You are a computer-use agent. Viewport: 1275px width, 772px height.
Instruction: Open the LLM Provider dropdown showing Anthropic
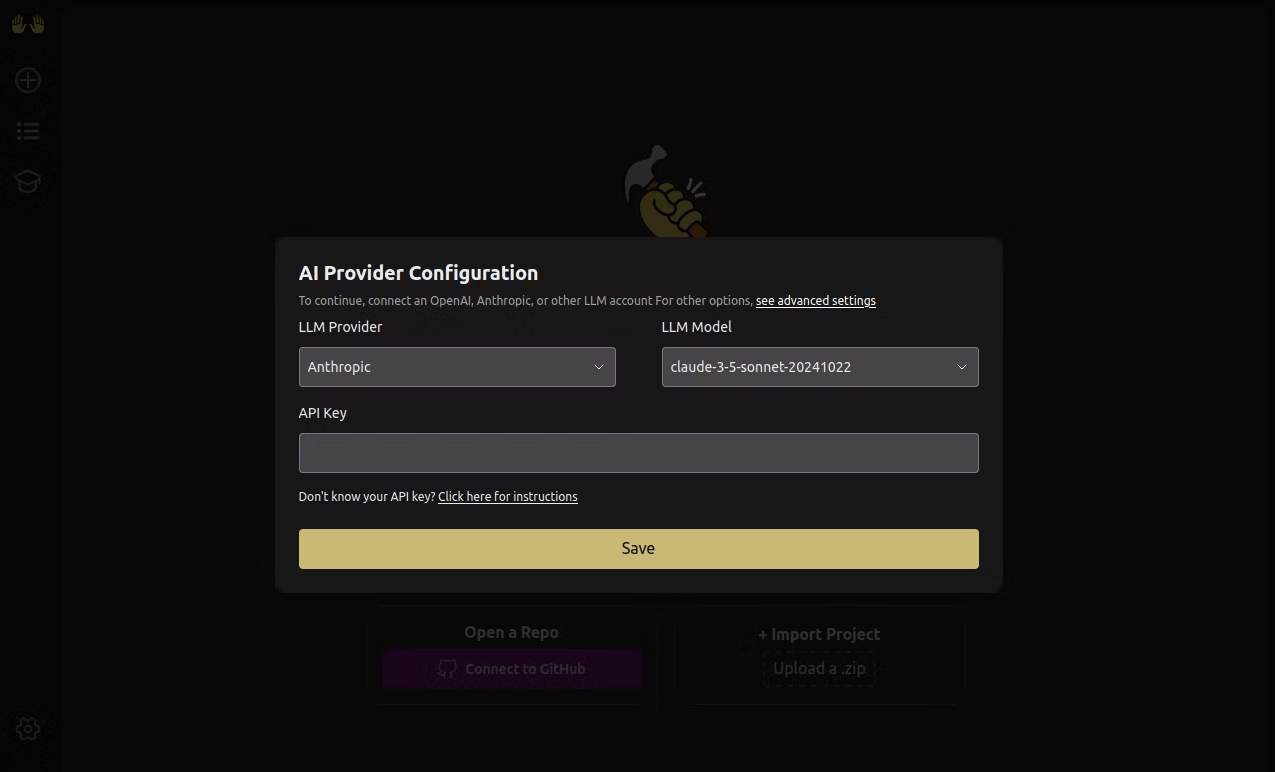[456, 367]
